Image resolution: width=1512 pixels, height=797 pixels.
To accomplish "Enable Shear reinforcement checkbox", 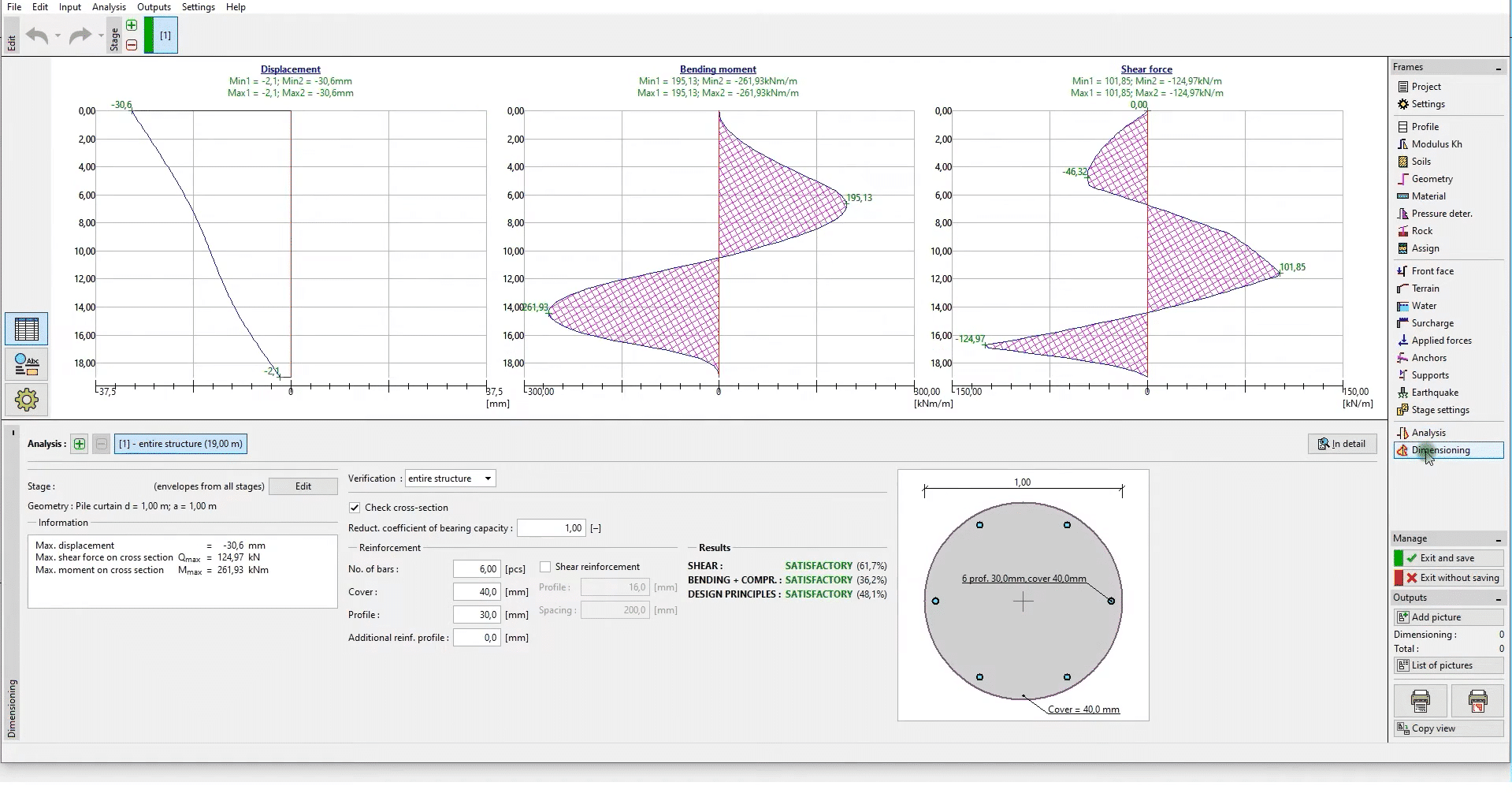I will (x=545, y=567).
